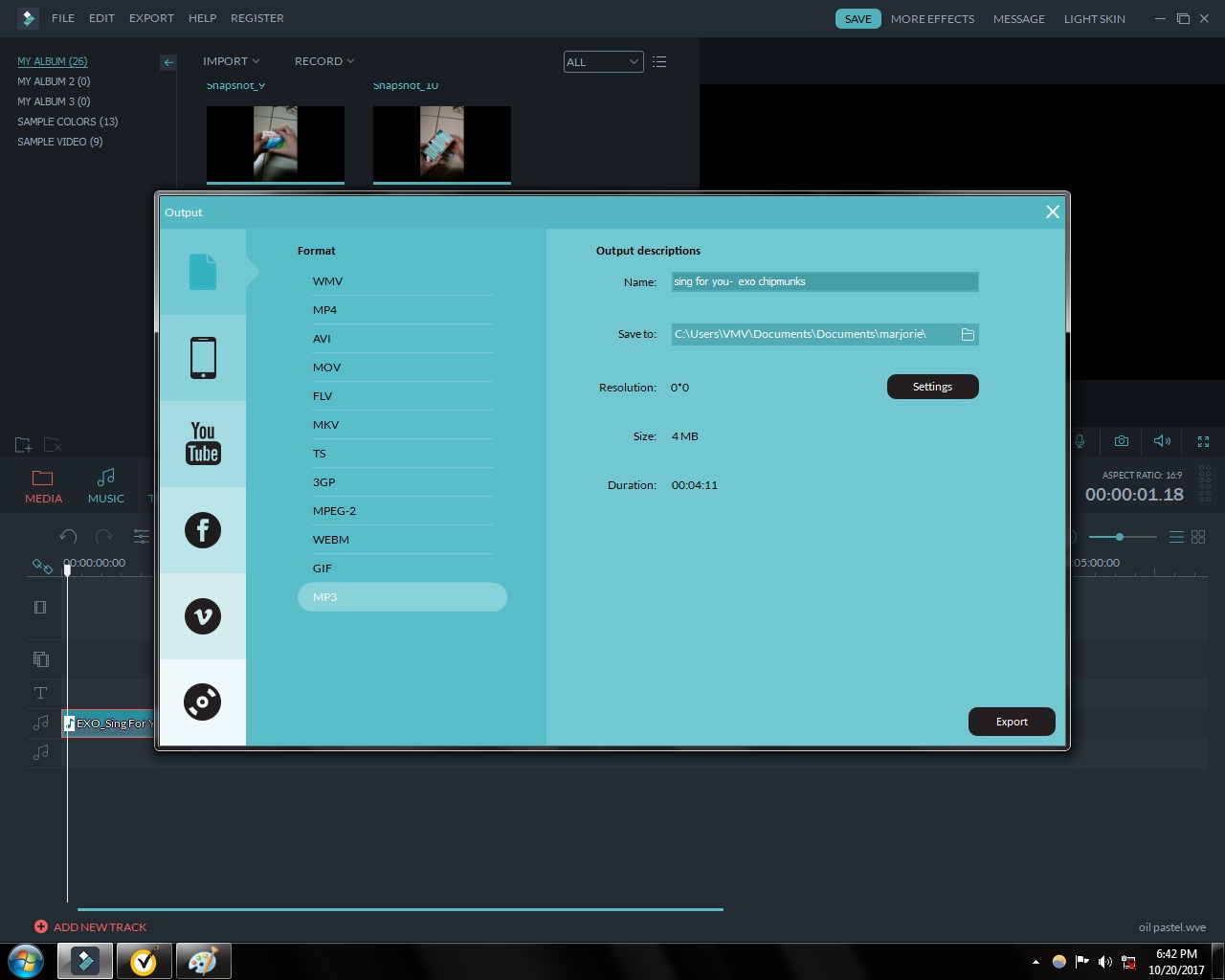The image size is (1225, 980).
Task: Open the EXPORT menu
Action: pos(151,18)
